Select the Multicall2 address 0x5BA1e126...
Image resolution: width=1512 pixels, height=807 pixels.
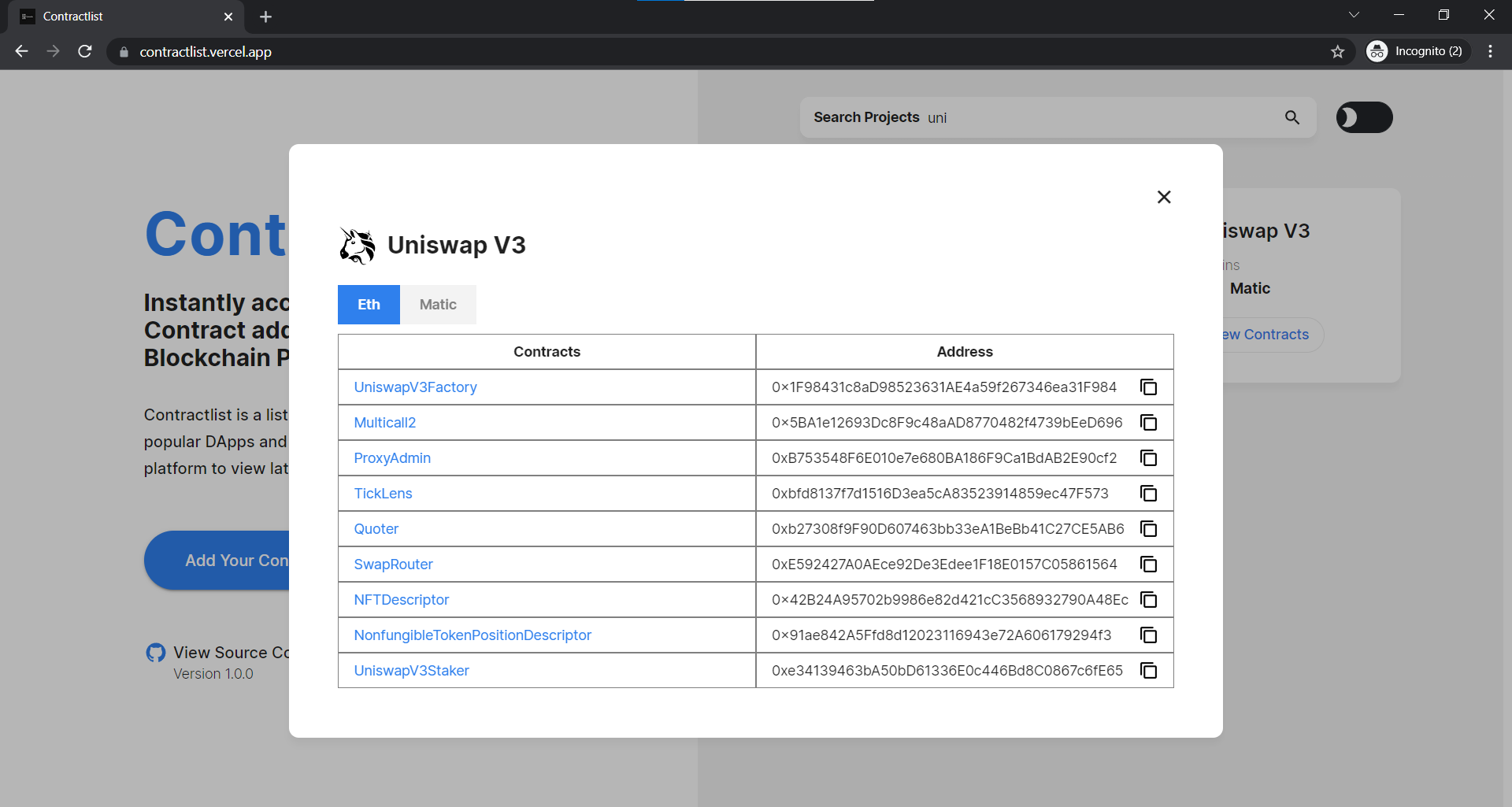947,423
